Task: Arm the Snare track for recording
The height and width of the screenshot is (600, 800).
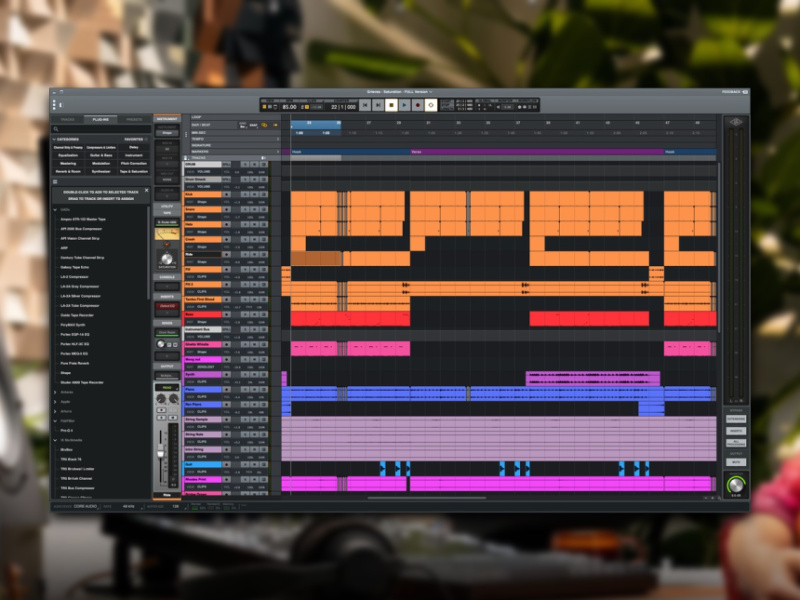Action: click(227, 210)
